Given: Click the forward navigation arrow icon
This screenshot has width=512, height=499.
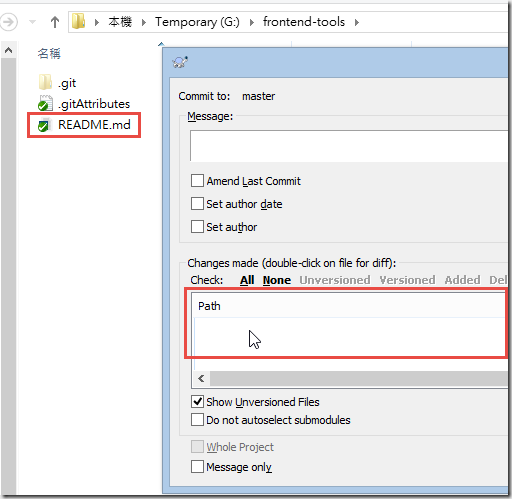Looking at the screenshot, I should (x=8, y=22).
